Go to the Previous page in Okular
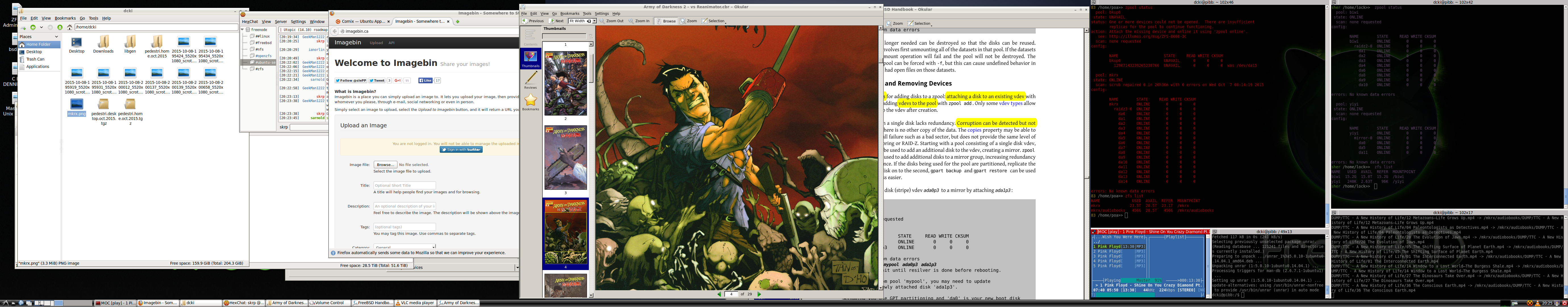 (533, 21)
